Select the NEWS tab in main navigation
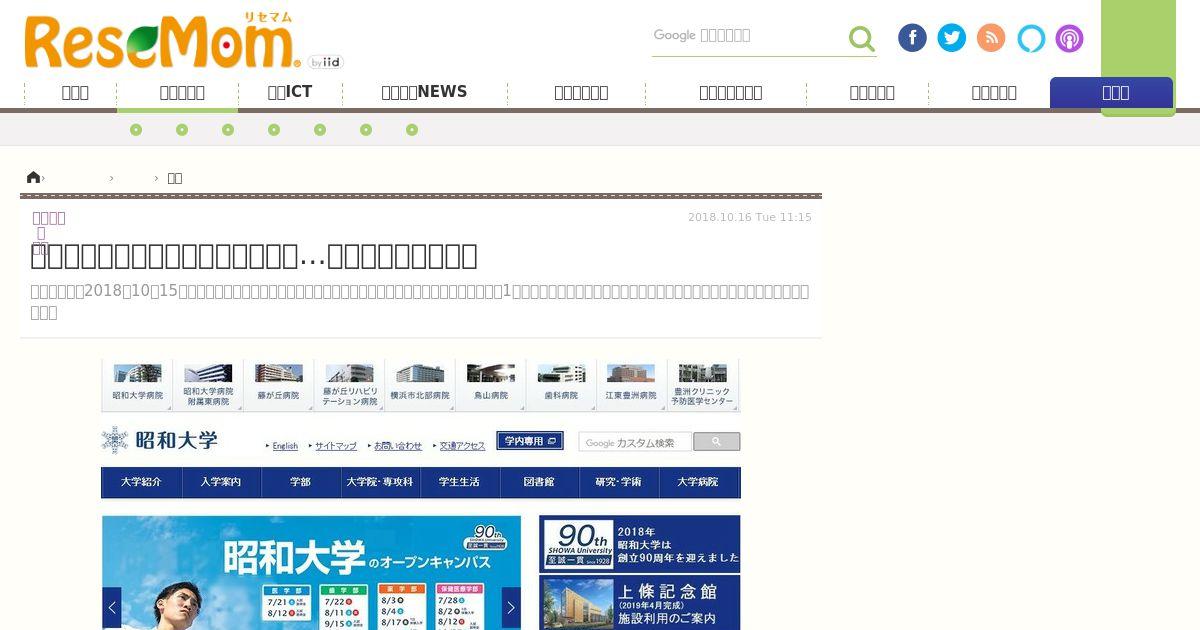1200x630 pixels. [x=424, y=92]
